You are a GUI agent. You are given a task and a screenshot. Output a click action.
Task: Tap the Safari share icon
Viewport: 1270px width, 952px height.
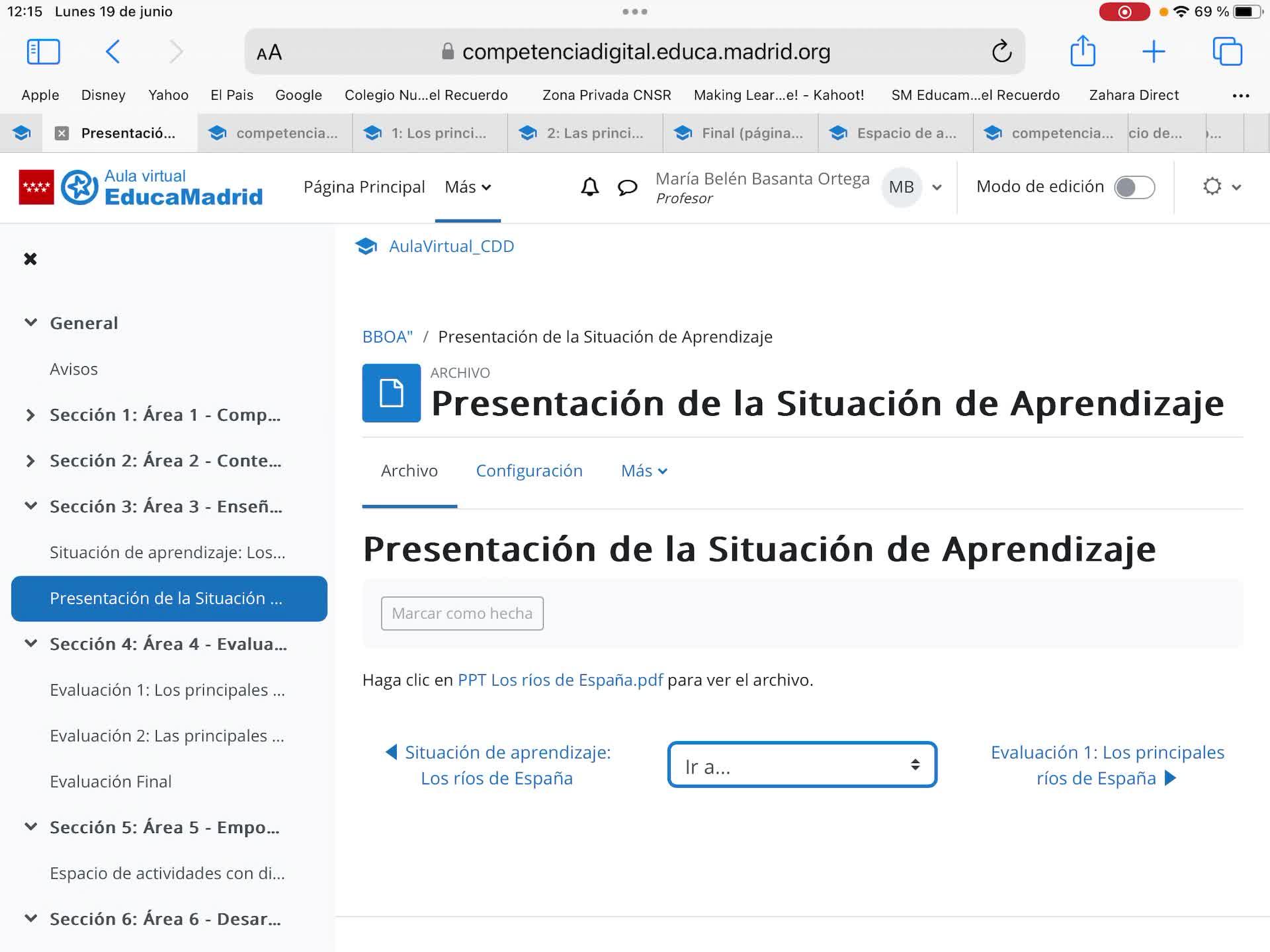[x=1082, y=52]
